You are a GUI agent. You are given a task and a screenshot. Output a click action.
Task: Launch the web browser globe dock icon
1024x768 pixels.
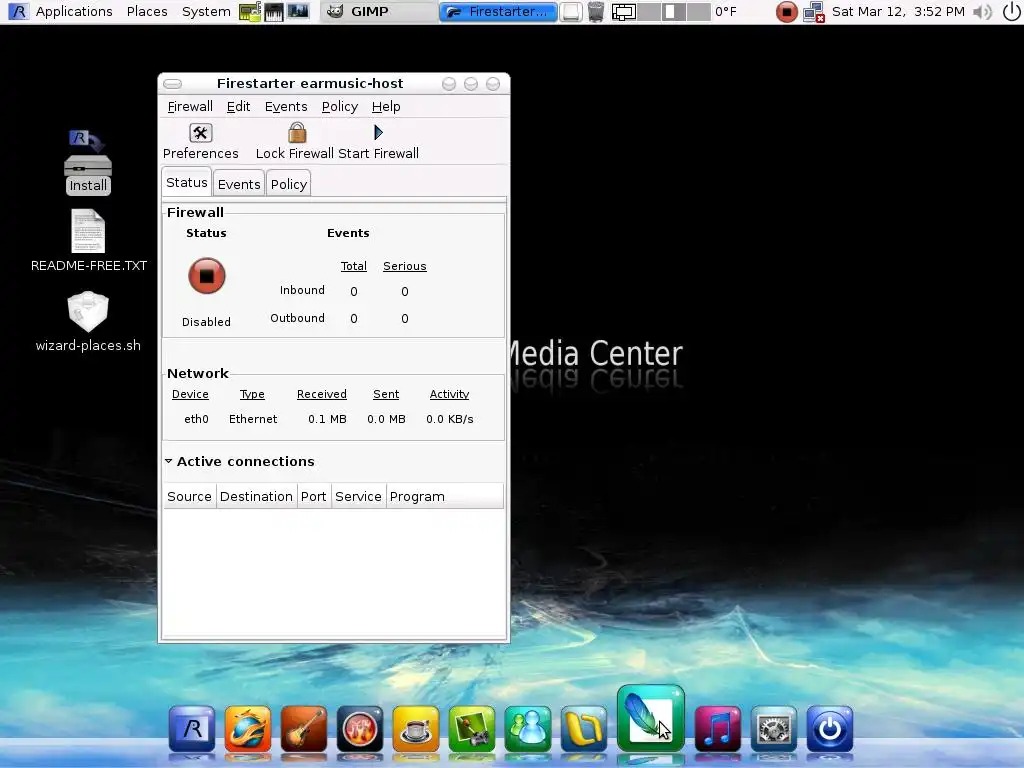[248, 728]
